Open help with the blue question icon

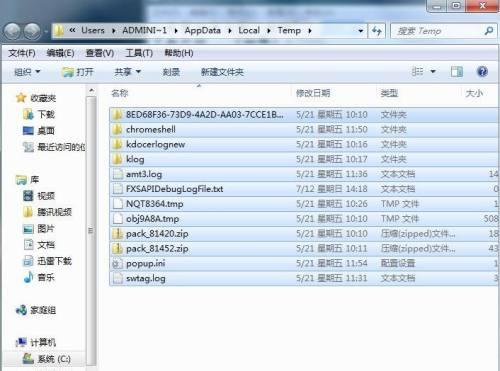pos(482,72)
